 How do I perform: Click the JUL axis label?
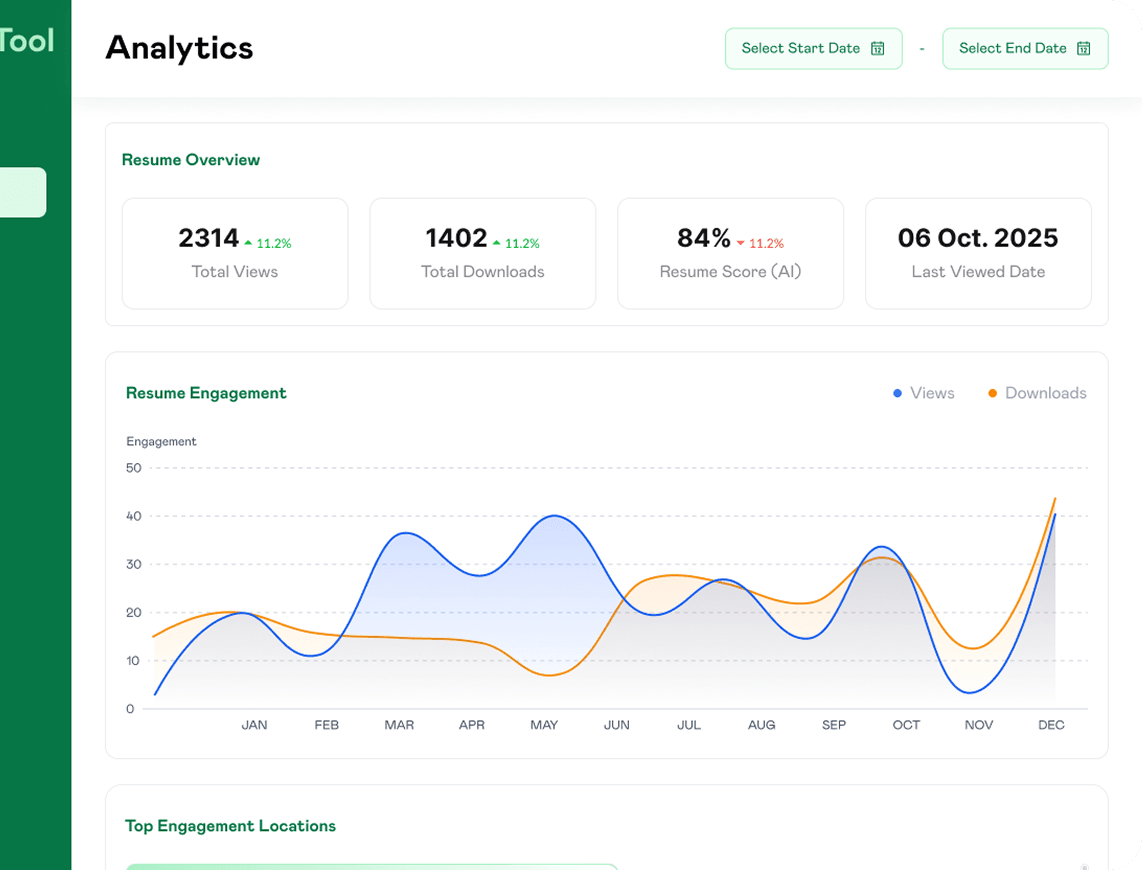point(689,725)
